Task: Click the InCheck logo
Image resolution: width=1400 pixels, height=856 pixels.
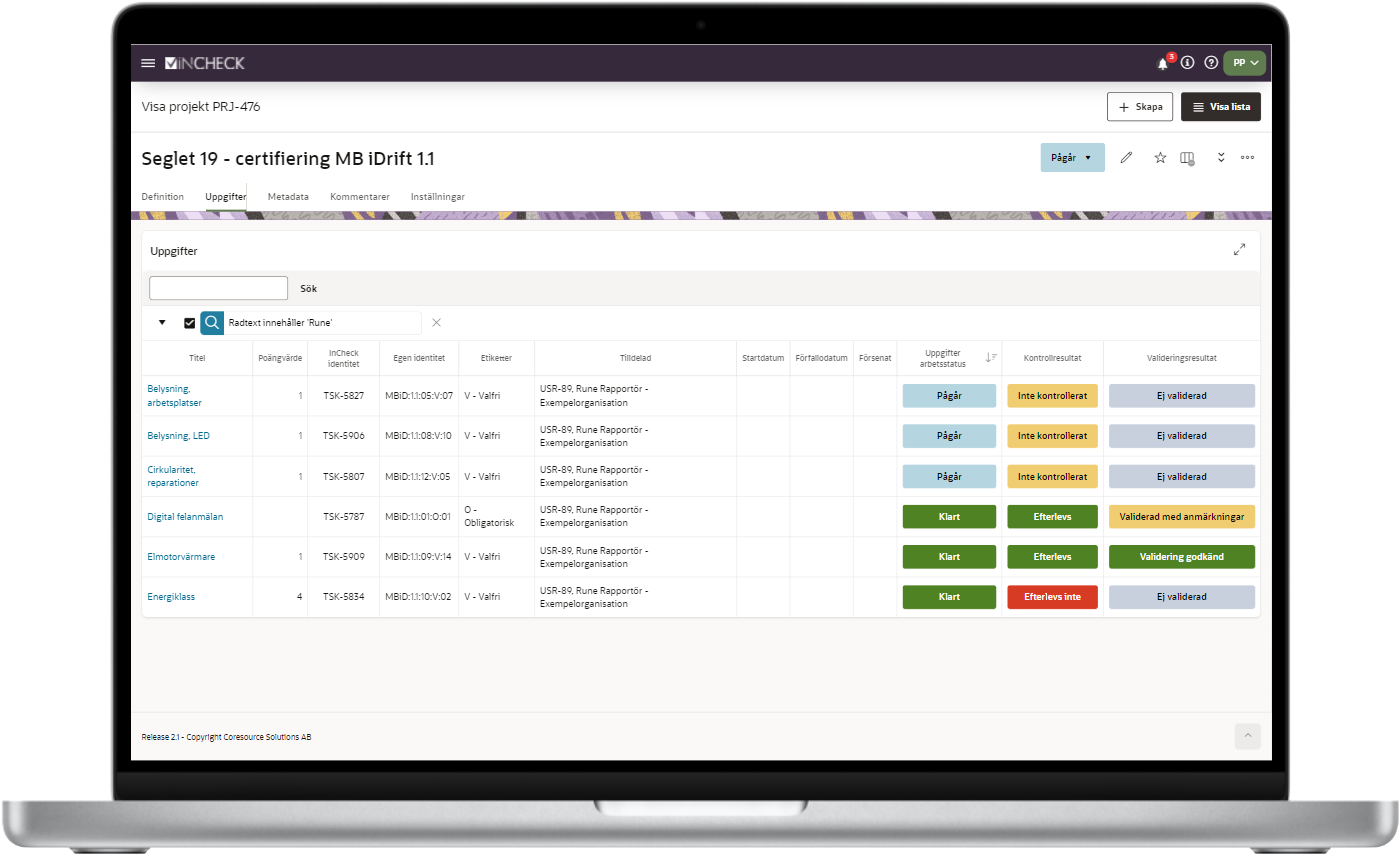Action: click(x=205, y=63)
